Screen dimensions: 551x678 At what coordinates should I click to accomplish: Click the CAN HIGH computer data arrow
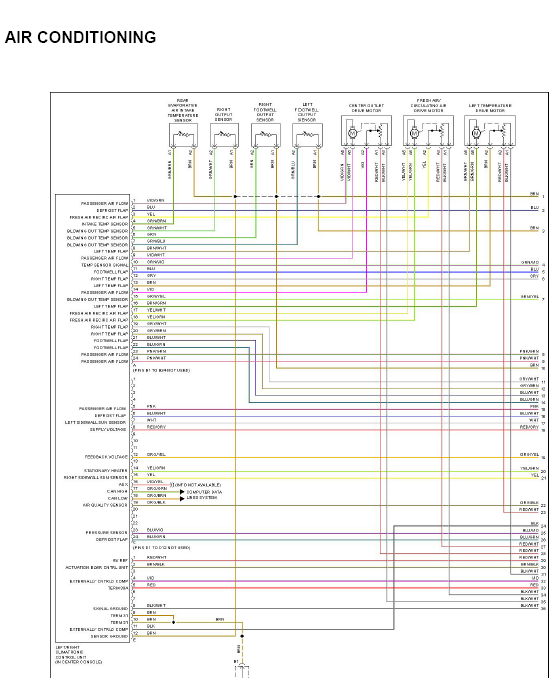click(182, 492)
